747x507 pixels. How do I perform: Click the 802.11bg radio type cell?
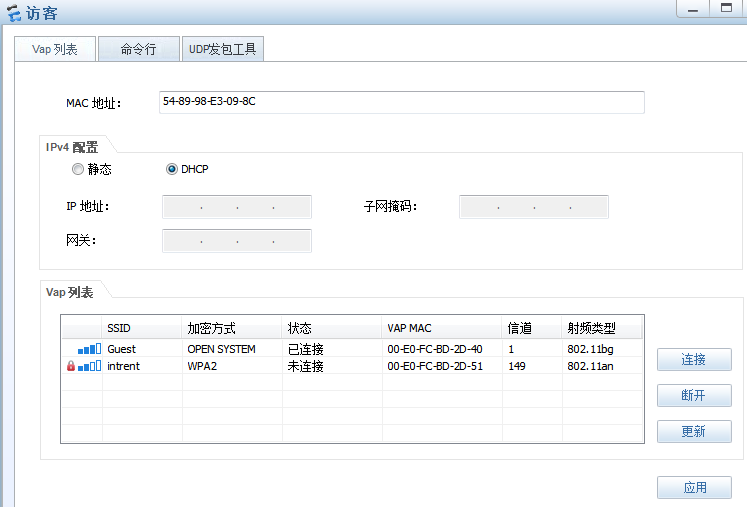click(602, 349)
